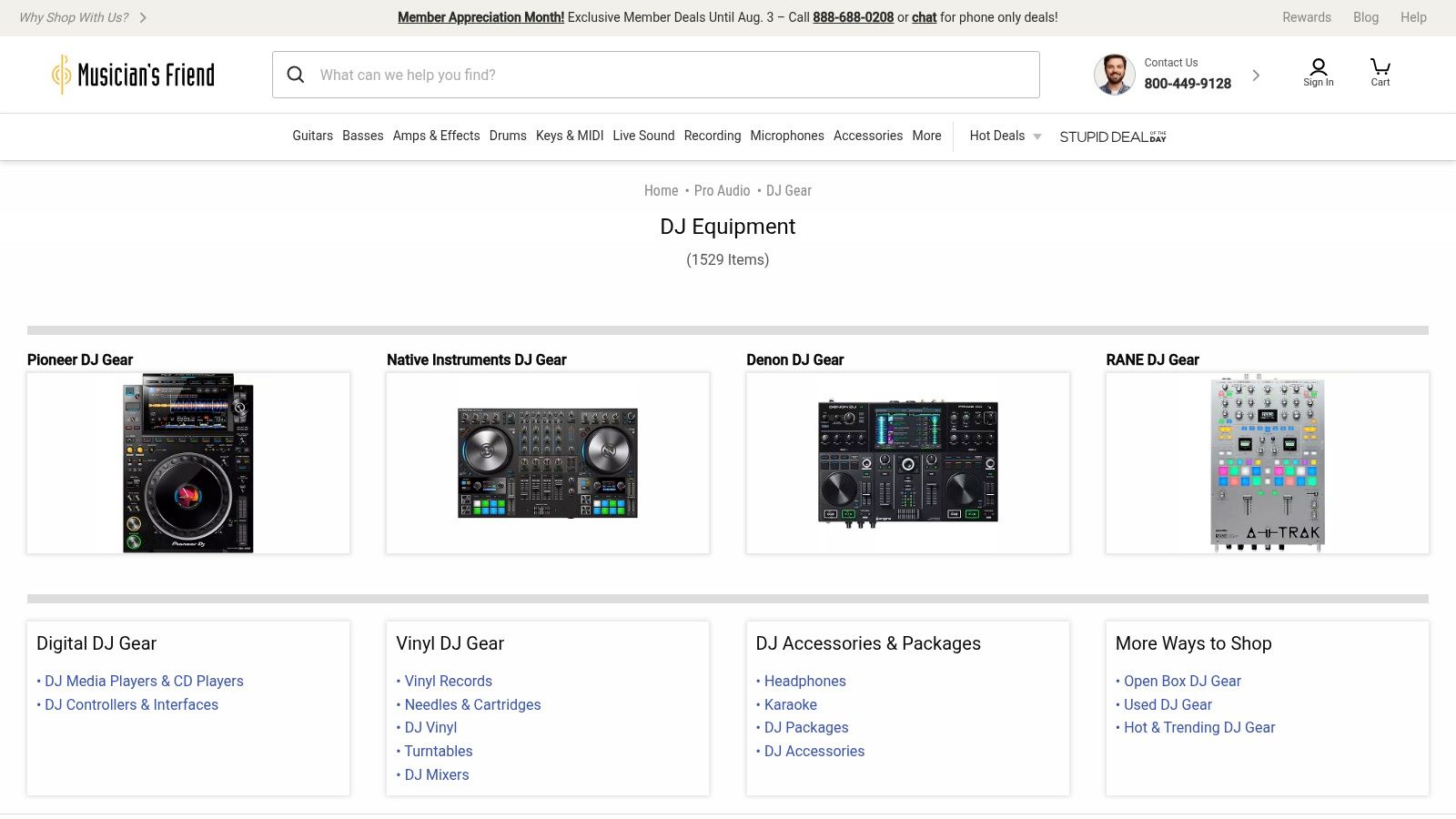Open DJ Packages category
The width and height of the screenshot is (1456, 819).
(806, 727)
